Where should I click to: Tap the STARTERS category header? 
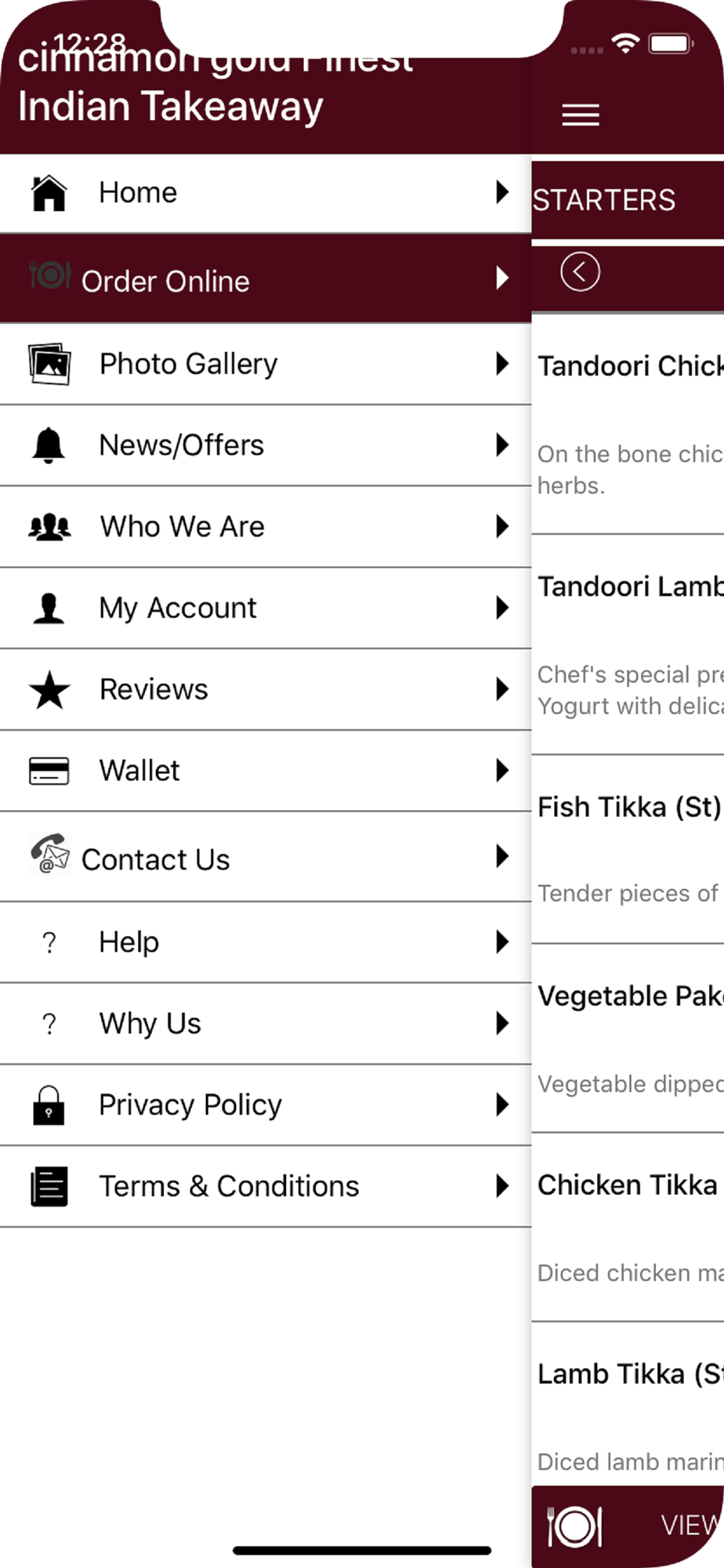(605, 201)
